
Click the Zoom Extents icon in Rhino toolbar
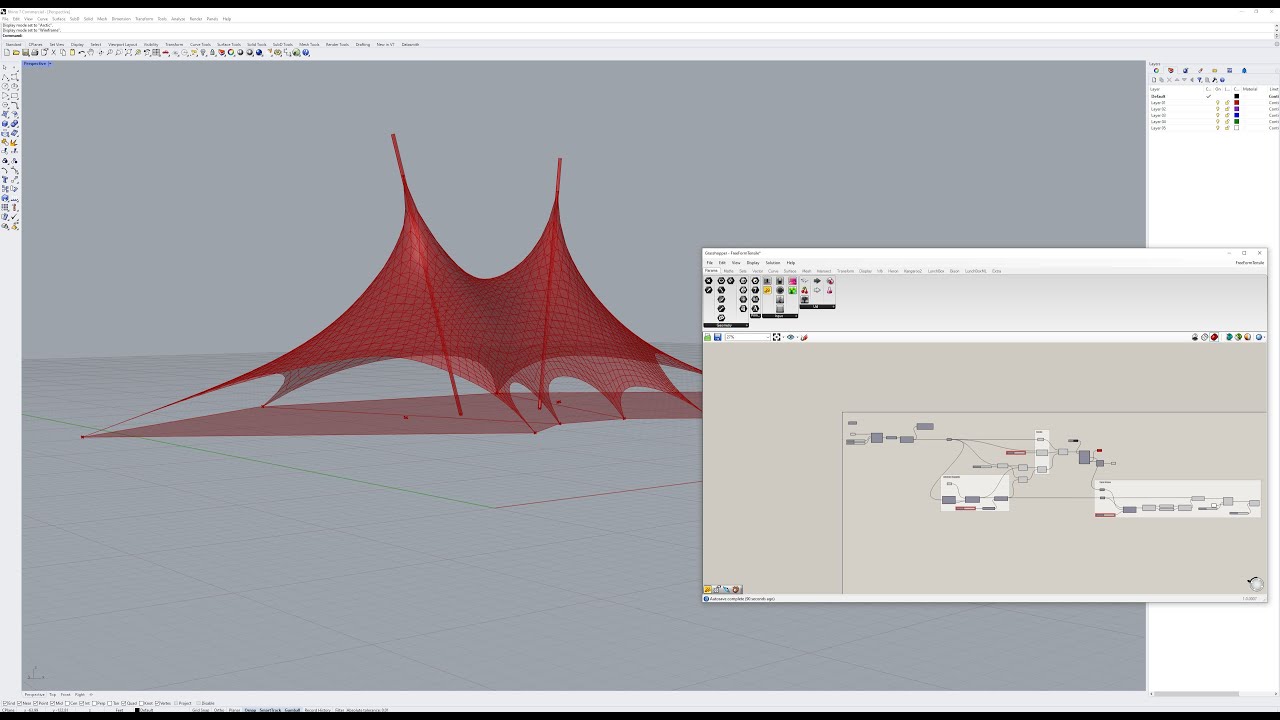[128, 52]
